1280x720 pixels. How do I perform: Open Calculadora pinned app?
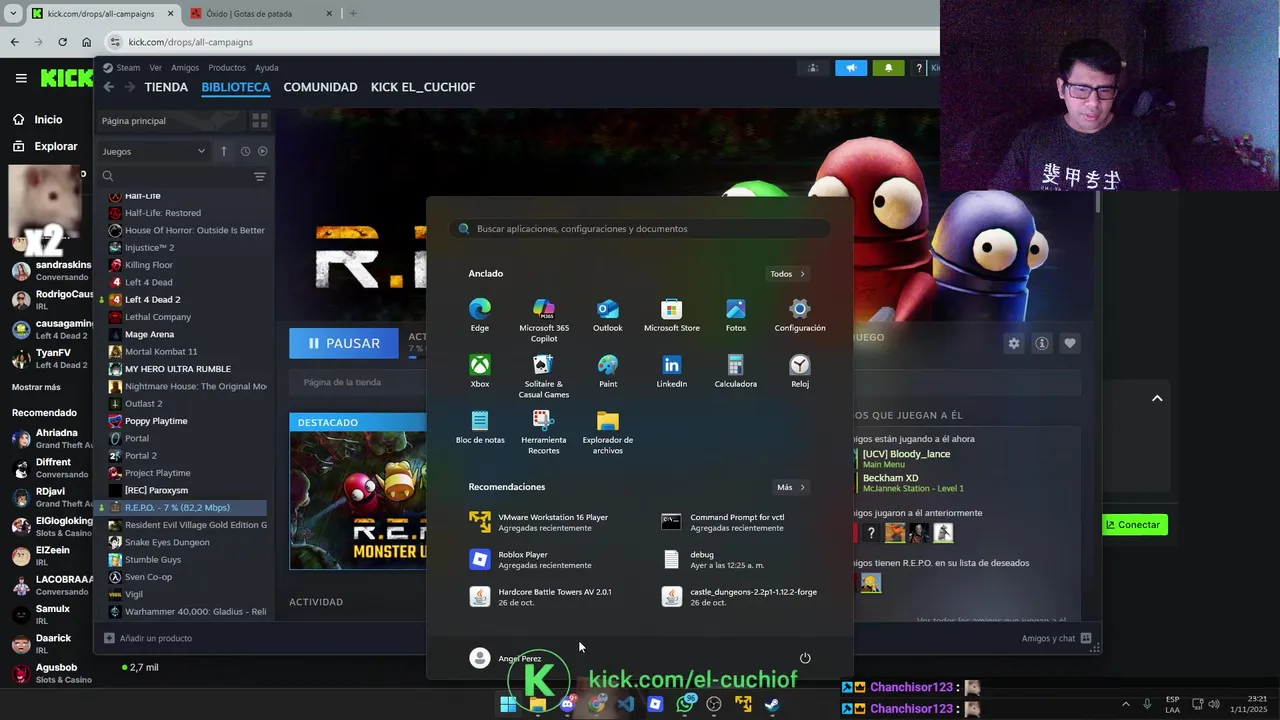click(x=735, y=370)
